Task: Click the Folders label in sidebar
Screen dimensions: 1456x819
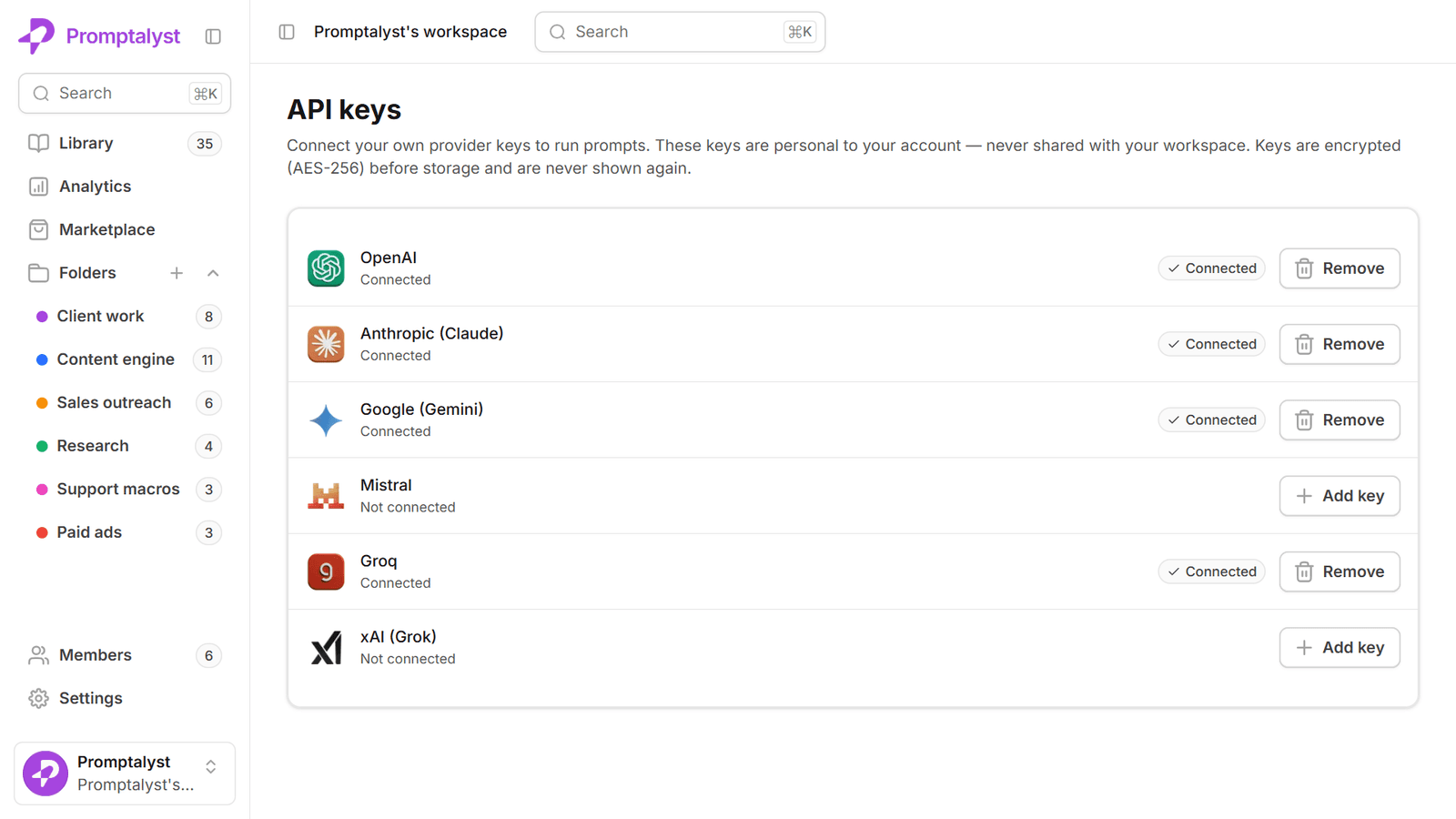Action: tap(87, 273)
